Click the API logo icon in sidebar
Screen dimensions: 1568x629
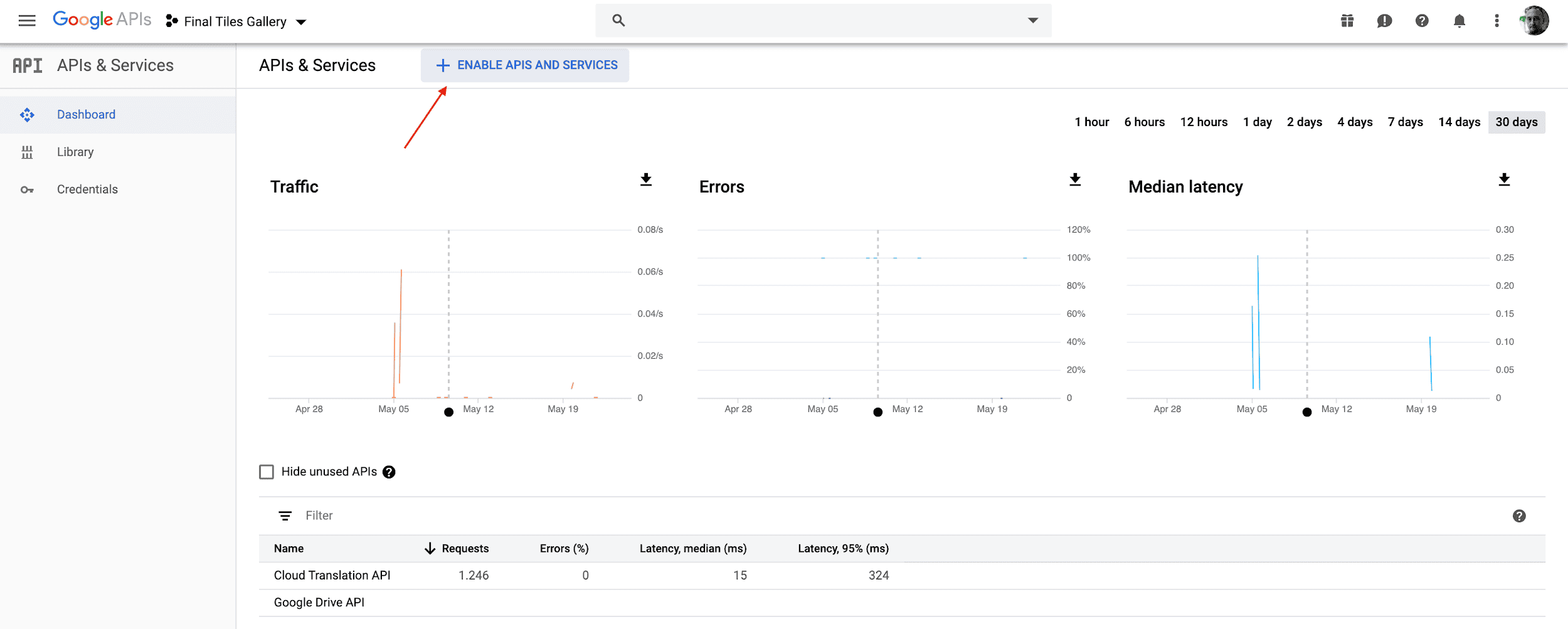click(x=28, y=65)
